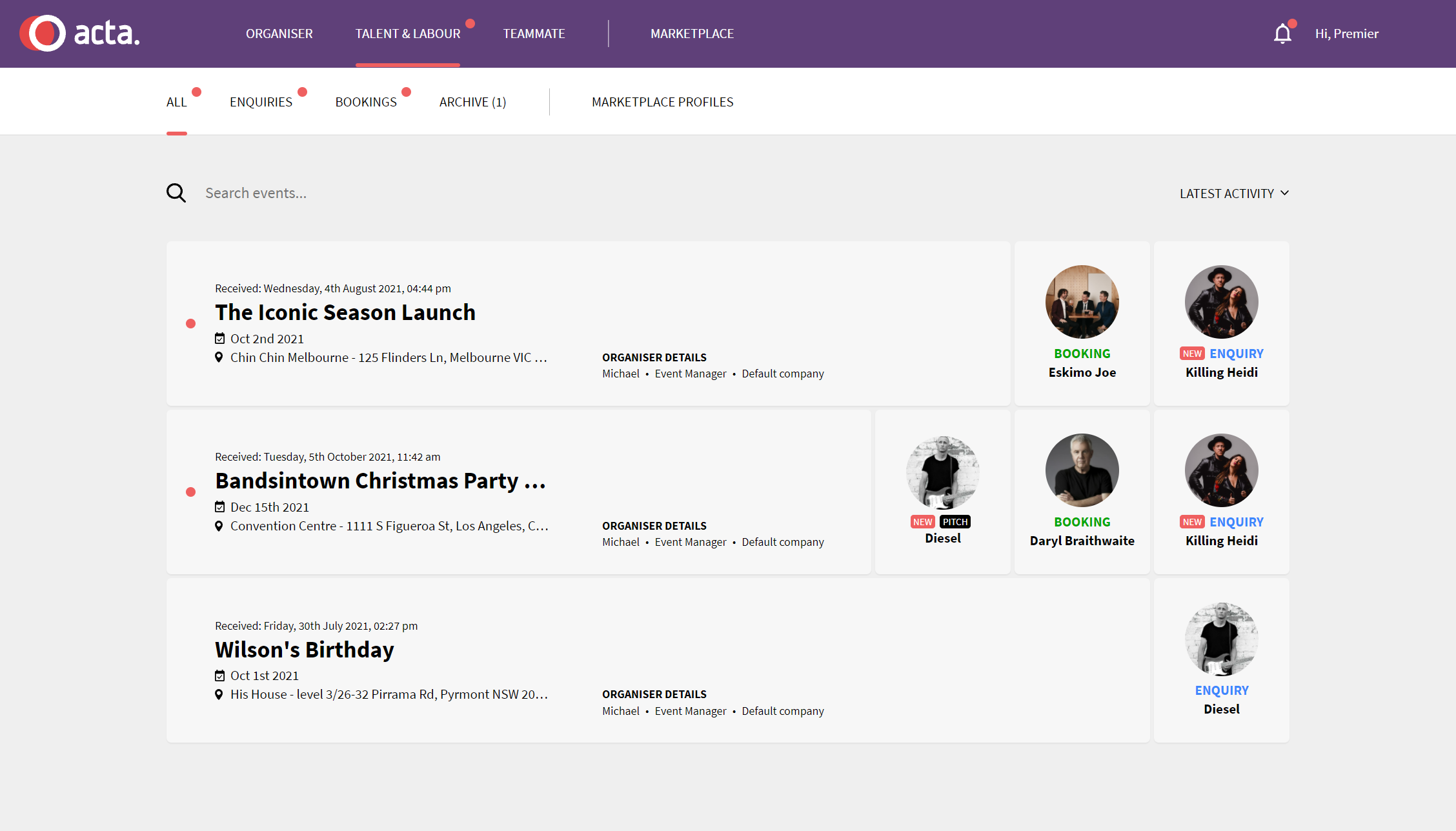Open the TEAMMATE section
The height and width of the screenshot is (831, 1456).
pos(534,34)
